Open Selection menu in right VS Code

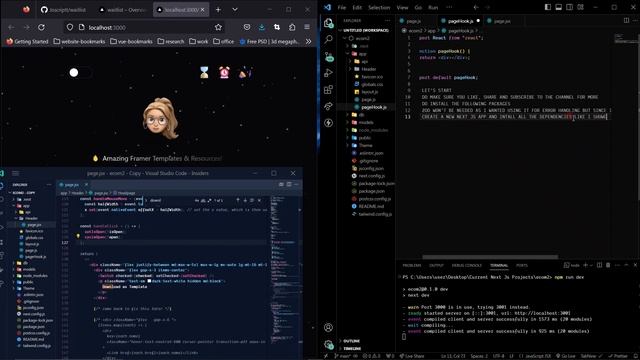[x=379, y=7]
